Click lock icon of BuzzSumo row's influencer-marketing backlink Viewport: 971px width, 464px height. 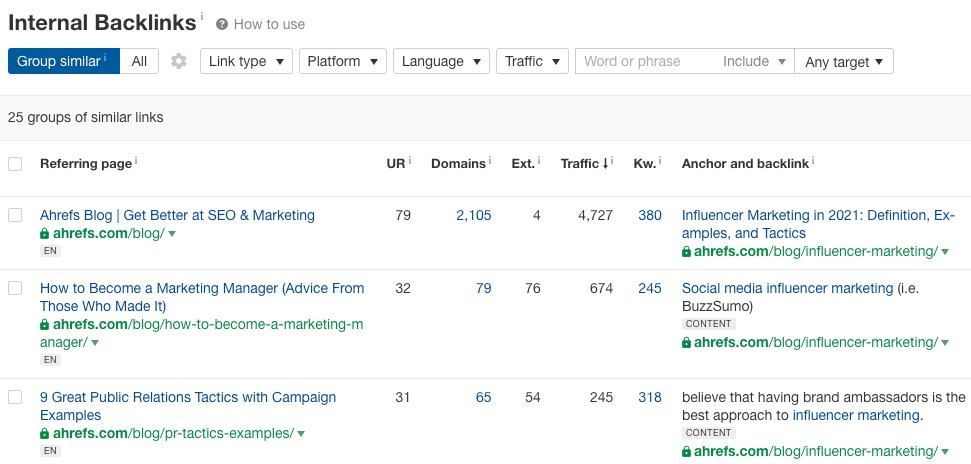(x=686, y=343)
